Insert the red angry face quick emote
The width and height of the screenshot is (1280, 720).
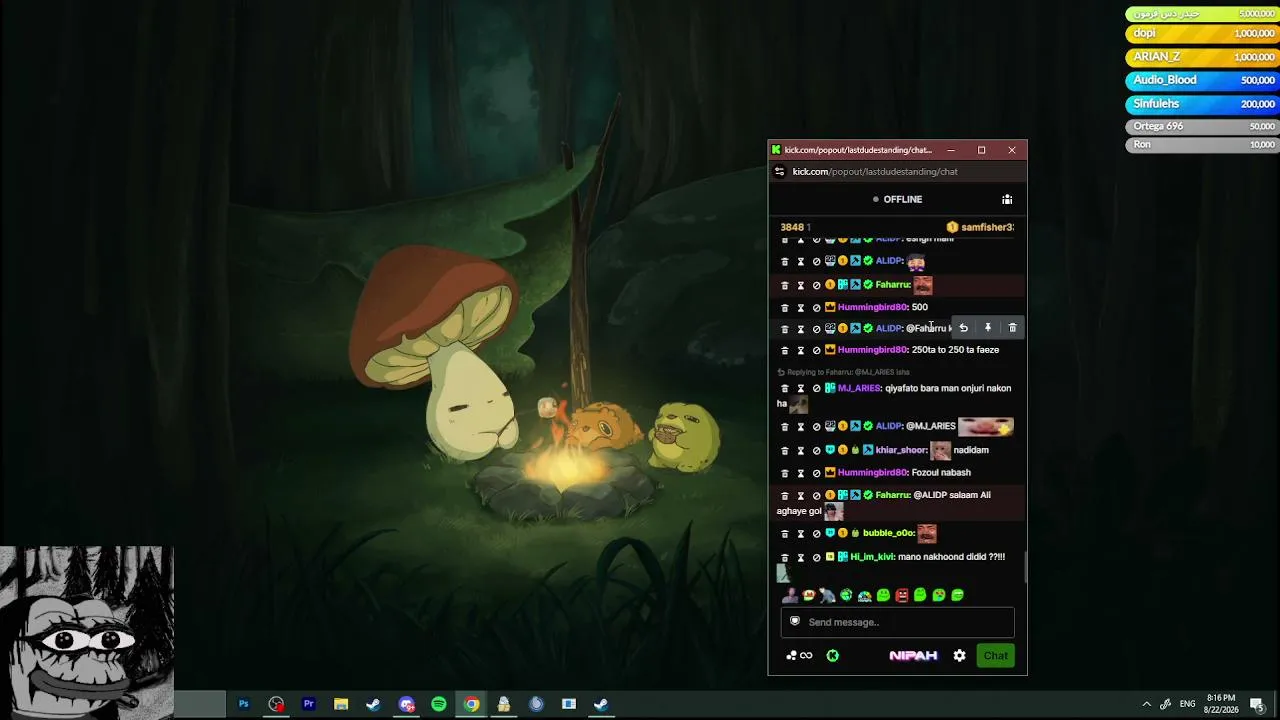coord(902,596)
